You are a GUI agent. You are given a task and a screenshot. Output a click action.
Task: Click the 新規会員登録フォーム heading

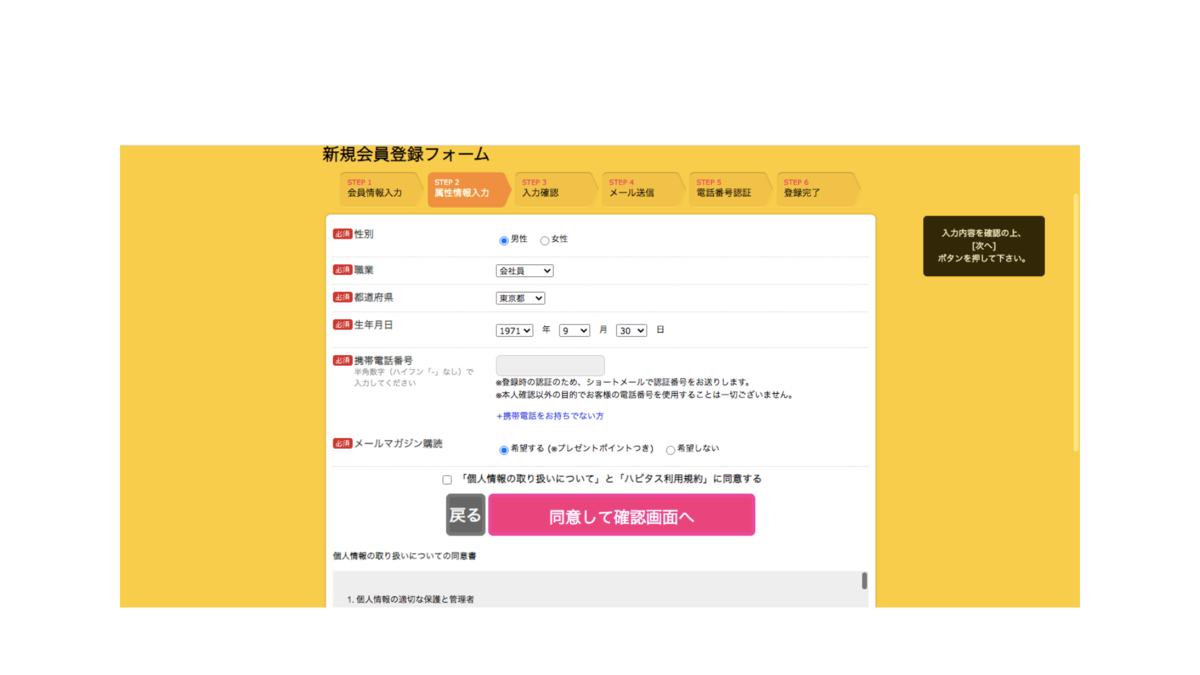pyautogui.click(x=406, y=154)
